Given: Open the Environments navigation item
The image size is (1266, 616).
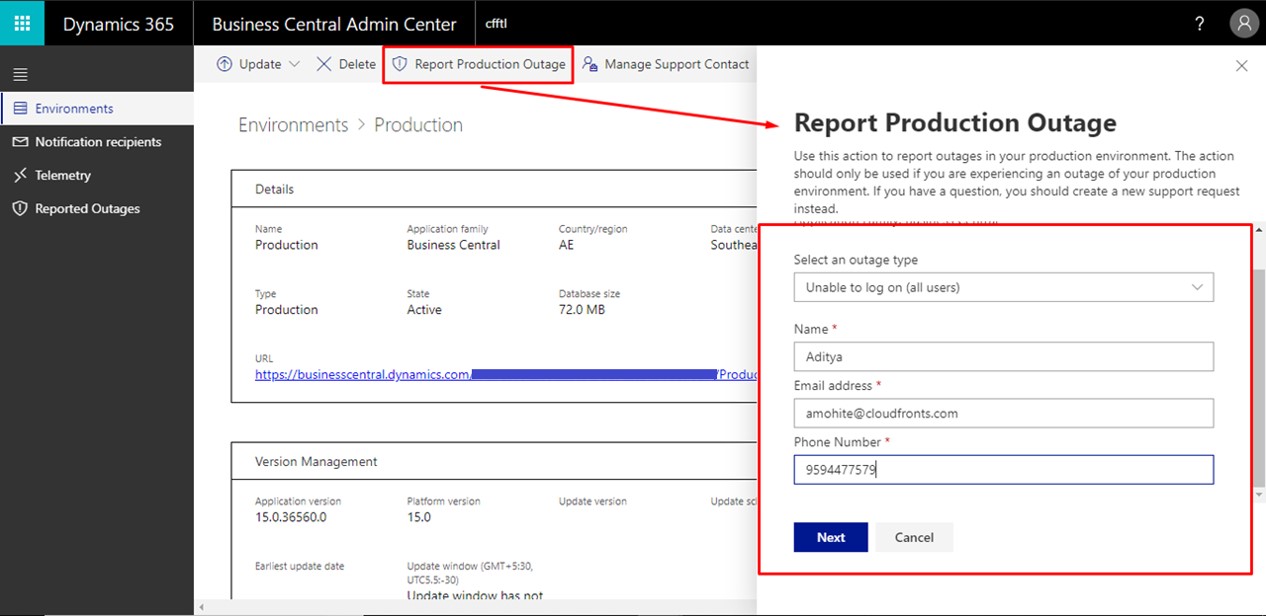Looking at the screenshot, I should (x=74, y=108).
